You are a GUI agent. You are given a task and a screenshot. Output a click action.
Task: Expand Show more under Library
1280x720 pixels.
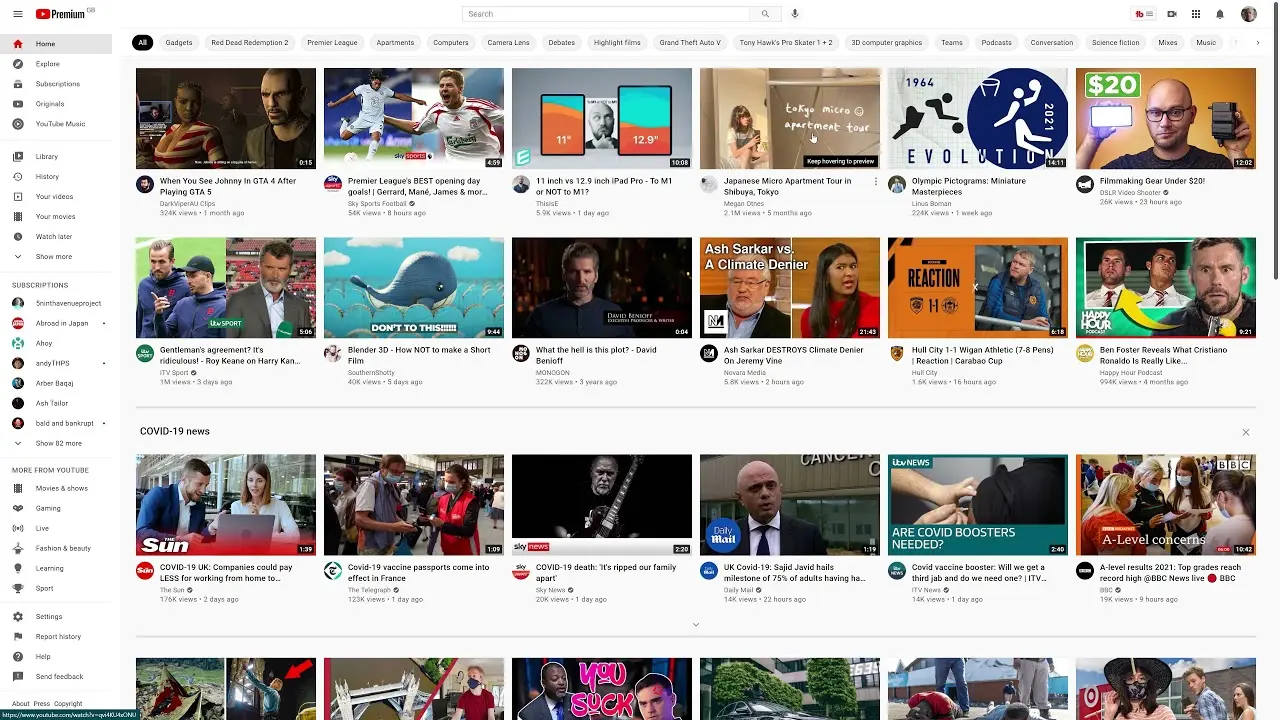coord(56,257)
